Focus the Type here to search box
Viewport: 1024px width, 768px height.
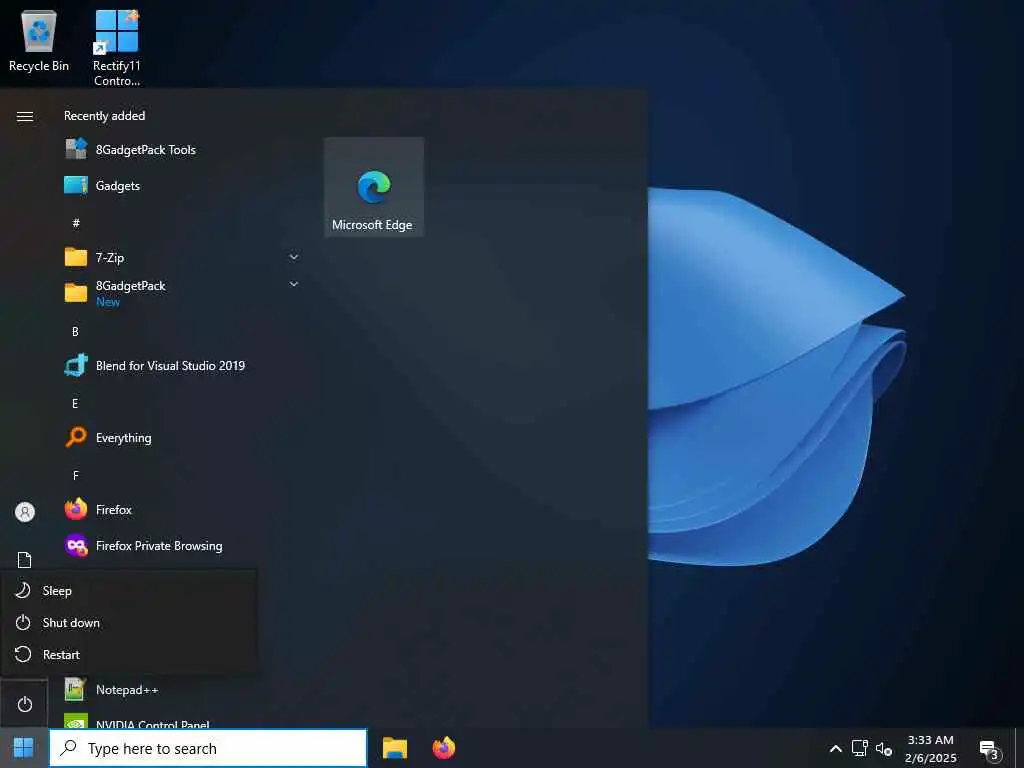208,748
